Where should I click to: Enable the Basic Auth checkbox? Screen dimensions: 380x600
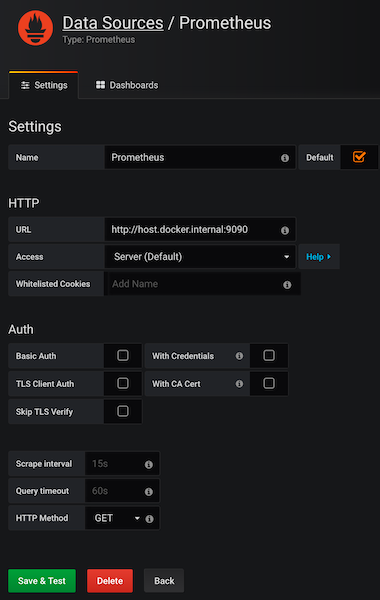[x=123, y=355]
